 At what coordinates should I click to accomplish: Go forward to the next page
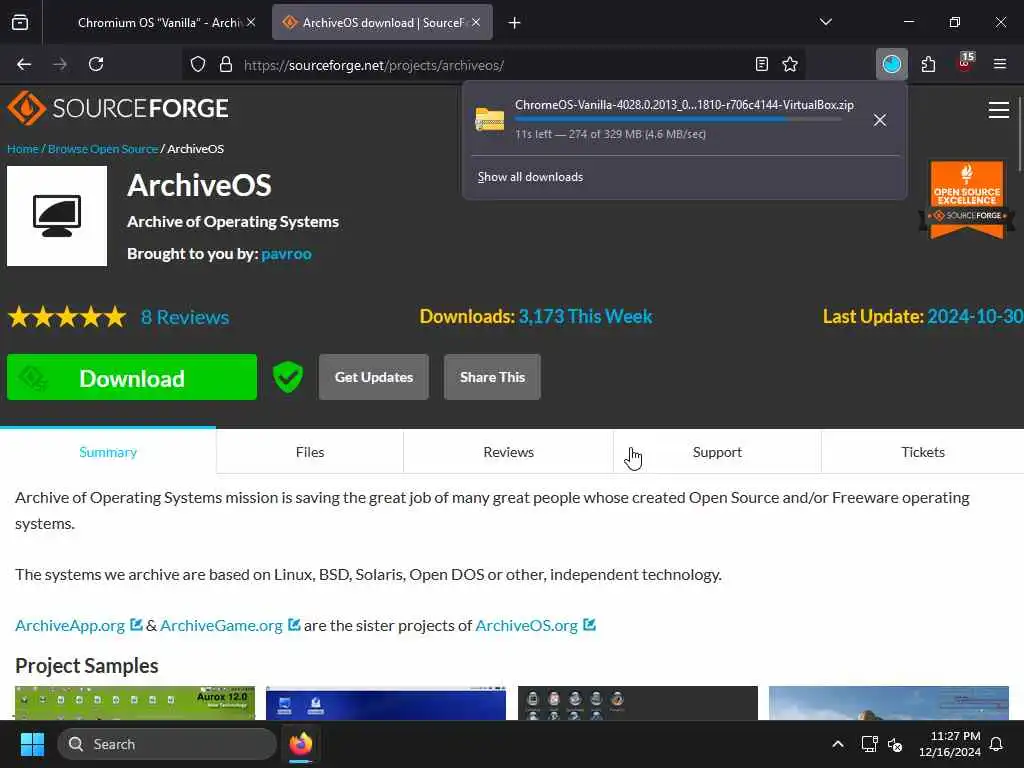click(60, 64)
